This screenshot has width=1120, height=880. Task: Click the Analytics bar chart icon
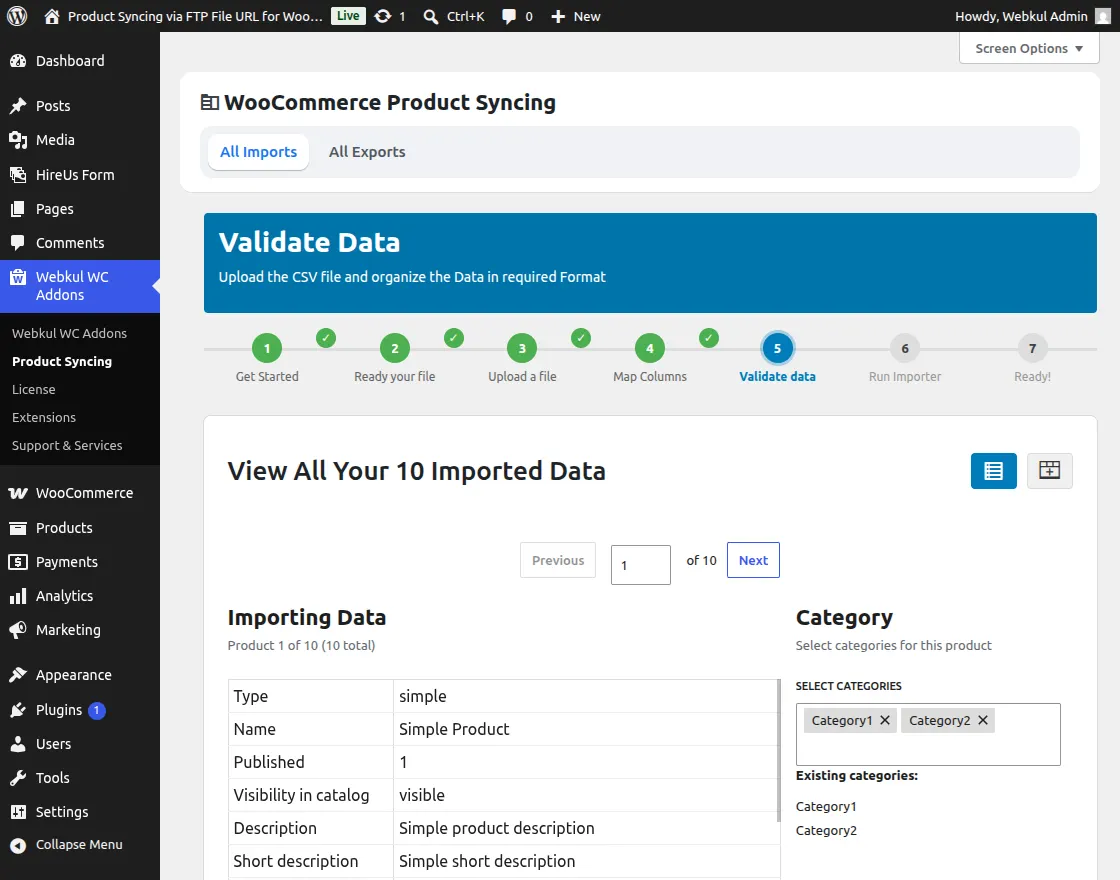coord(18,596)
